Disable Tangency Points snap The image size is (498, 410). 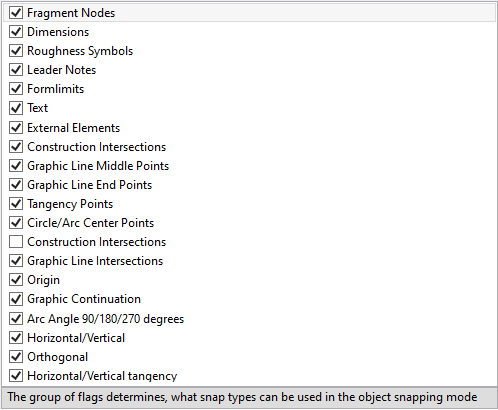pos(16,204)
